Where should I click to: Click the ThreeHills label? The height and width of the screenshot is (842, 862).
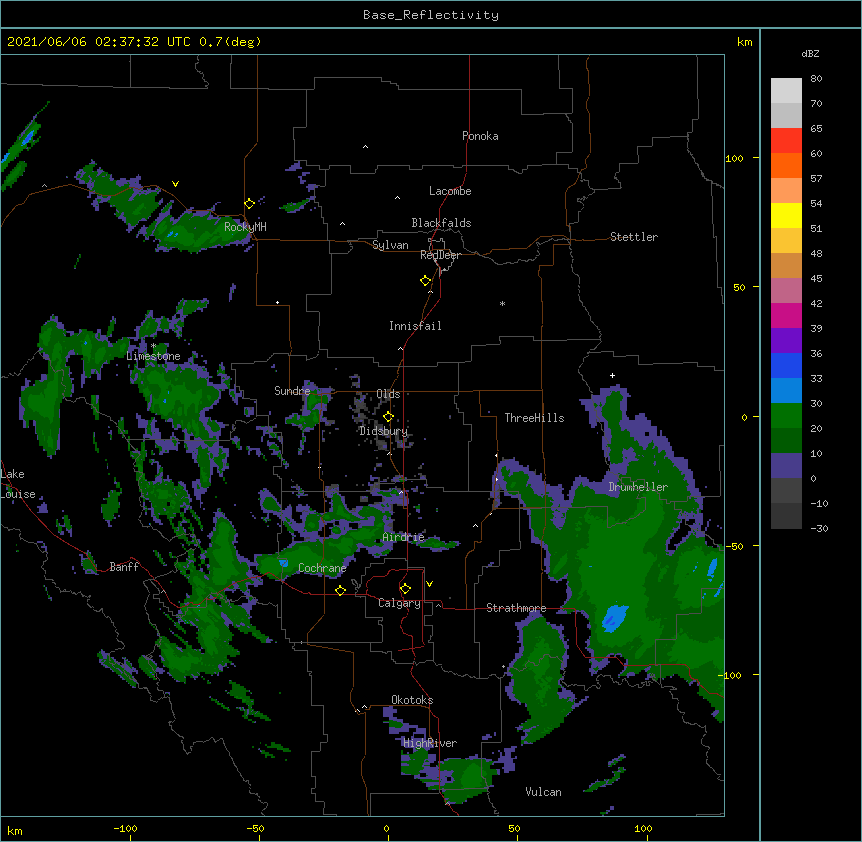(x=534, y=418)
